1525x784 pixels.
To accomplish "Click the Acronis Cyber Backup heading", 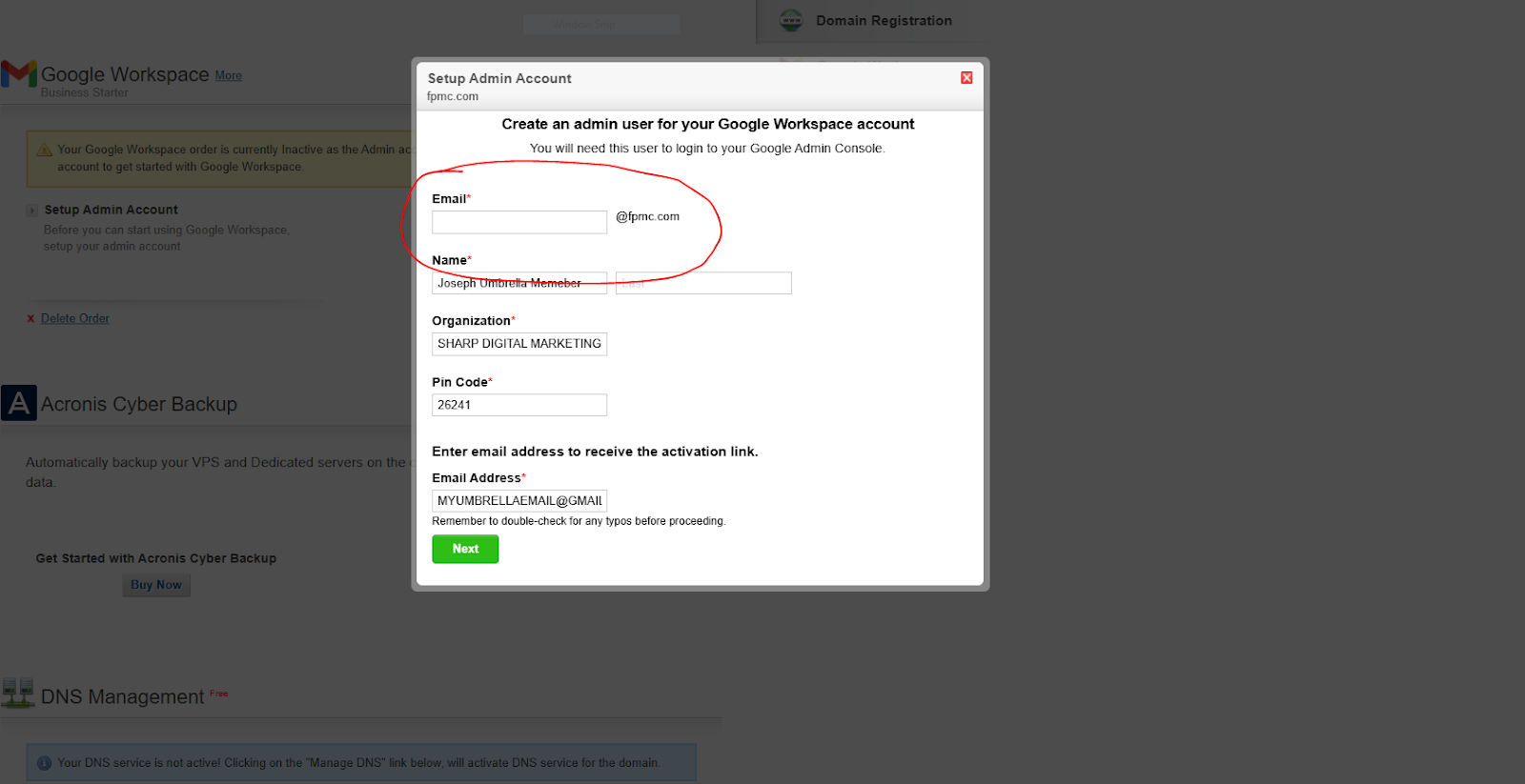I will (x=139, y=404).
